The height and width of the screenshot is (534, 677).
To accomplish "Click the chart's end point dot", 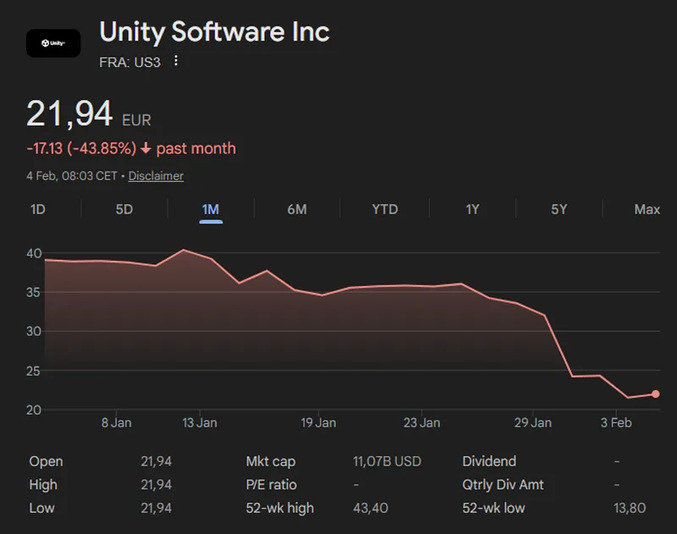I will (656, 394).
